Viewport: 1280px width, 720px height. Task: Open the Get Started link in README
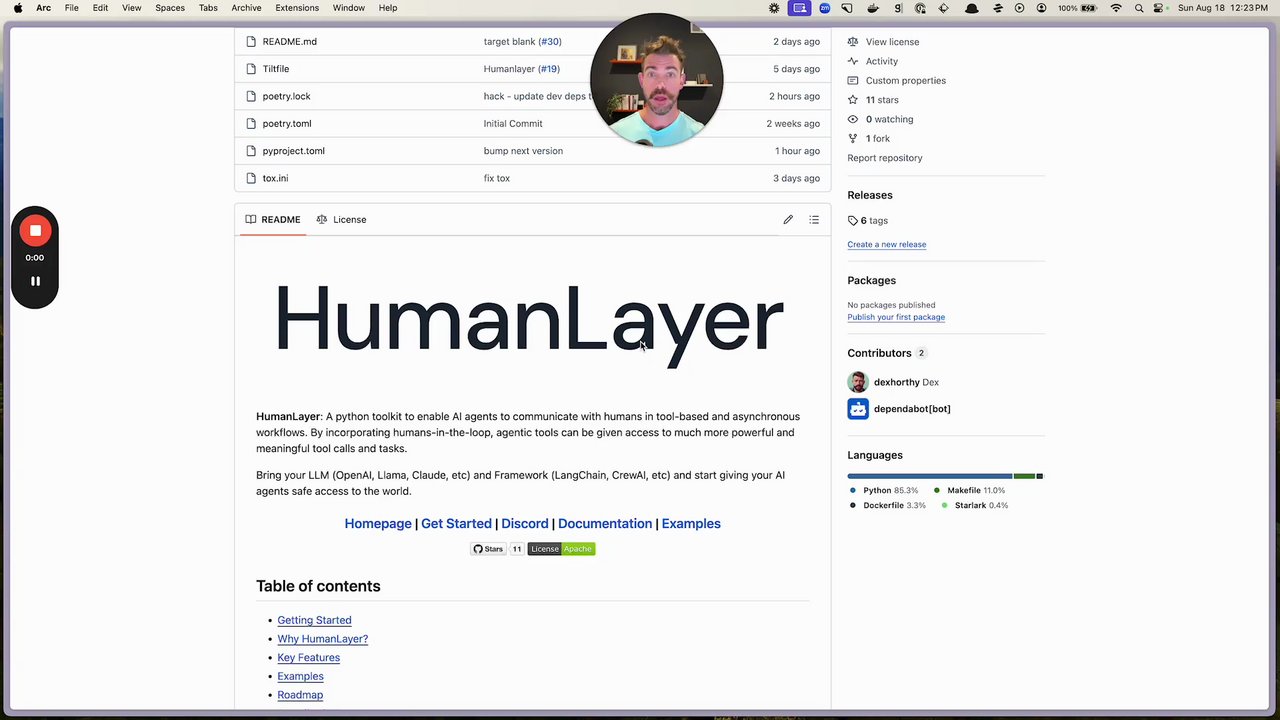(x=456, y=524)
